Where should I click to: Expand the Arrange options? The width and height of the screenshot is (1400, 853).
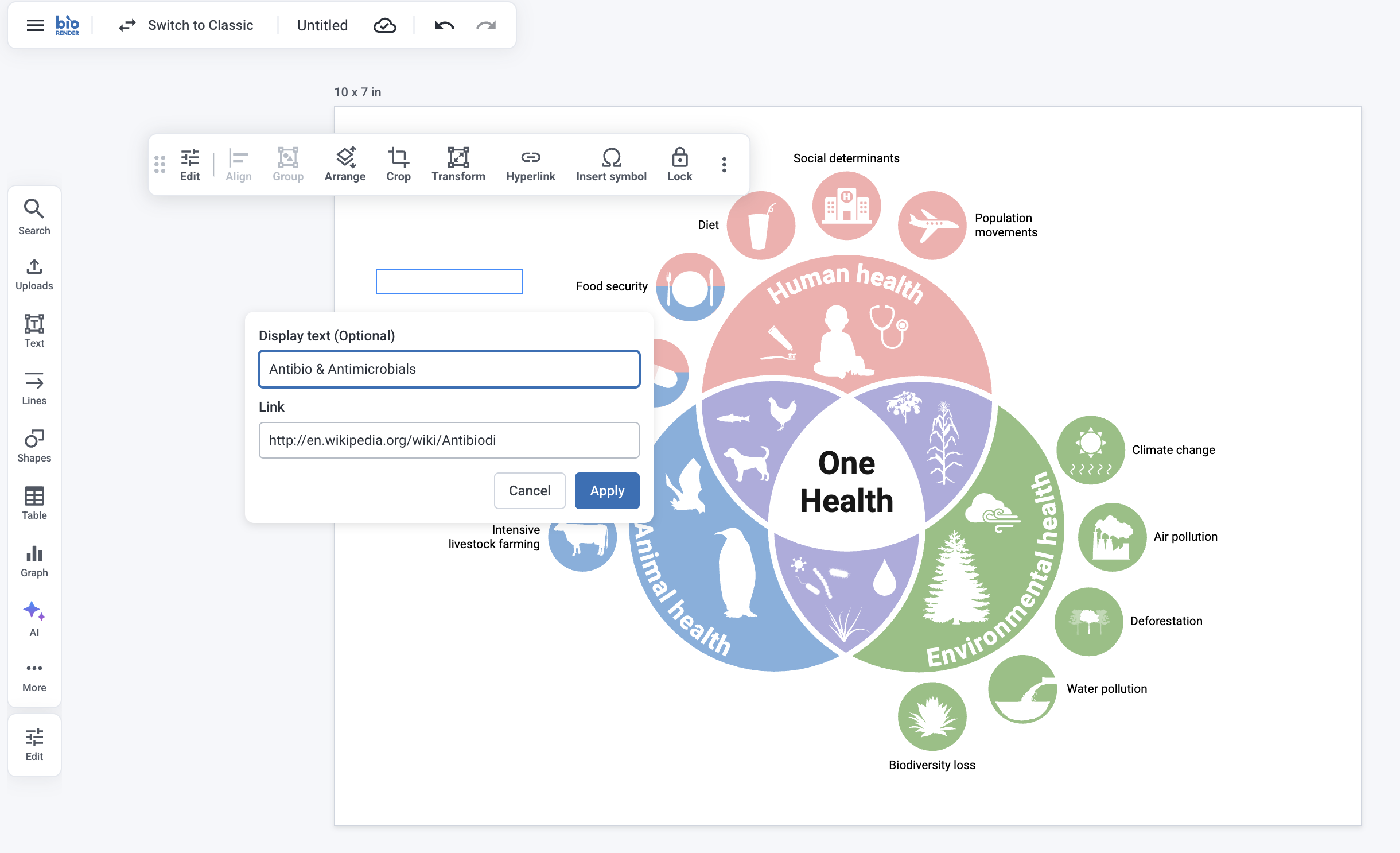tap(345, 164)
